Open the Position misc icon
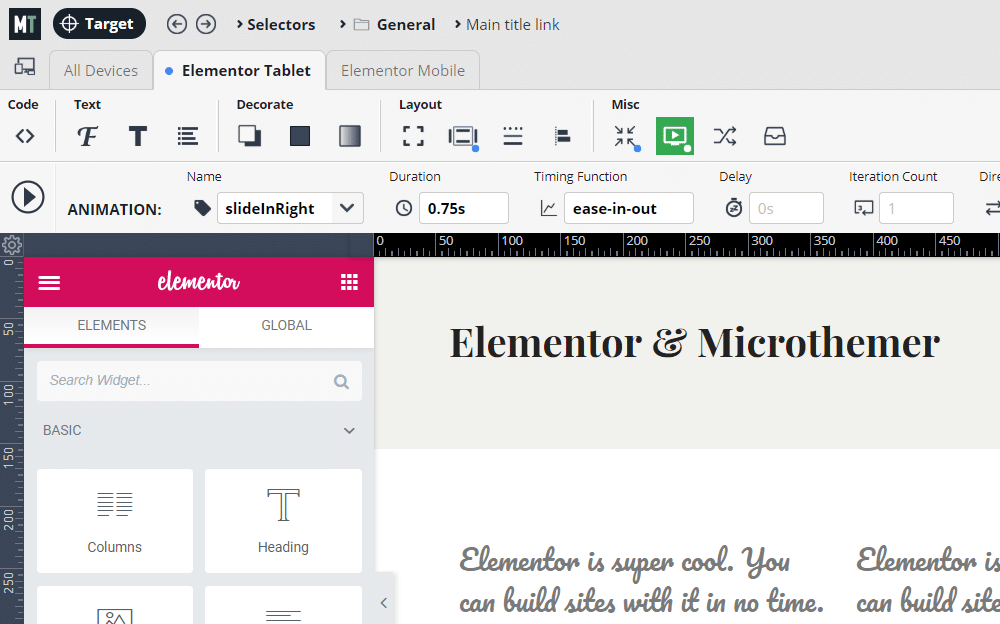 click(x=625, y=136)
